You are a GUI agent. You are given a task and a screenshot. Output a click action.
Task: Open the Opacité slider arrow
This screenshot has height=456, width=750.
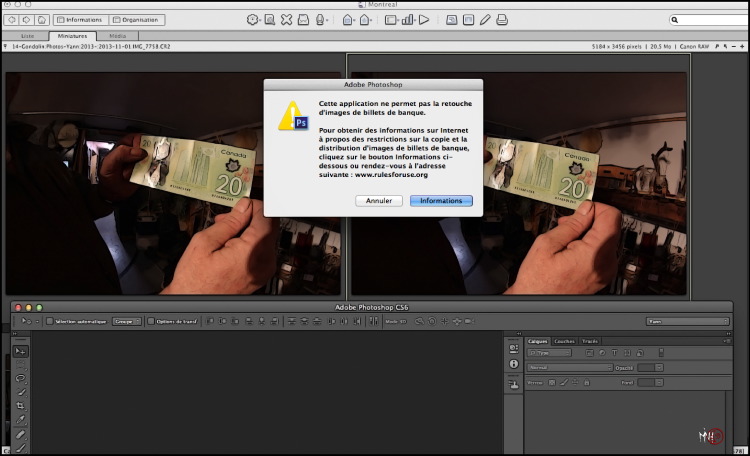click(659, 367)
